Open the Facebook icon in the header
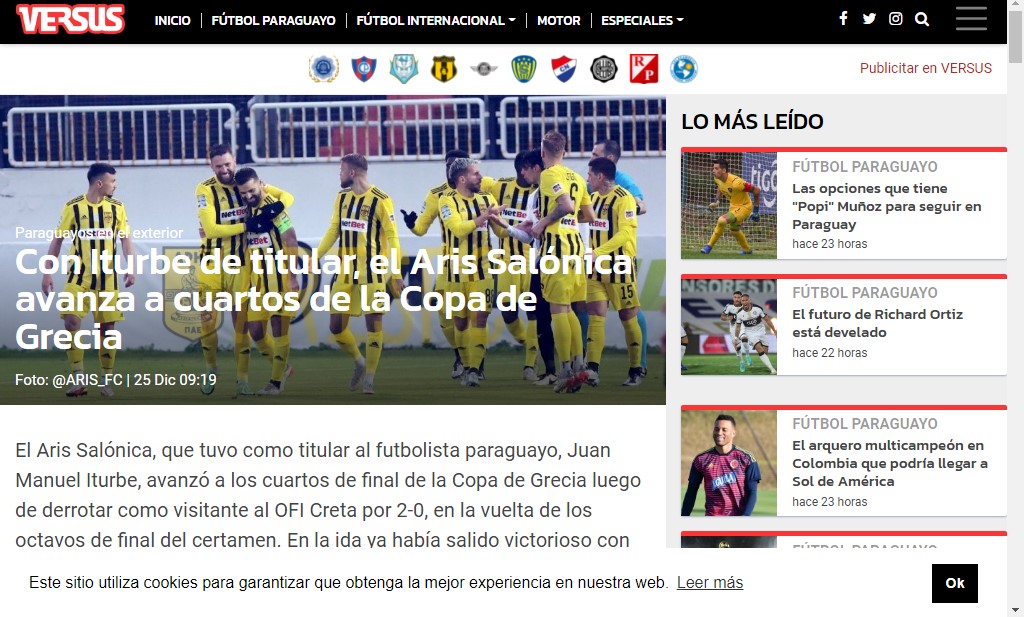This screenshot has width=1024, height=617. coord(843,18)
